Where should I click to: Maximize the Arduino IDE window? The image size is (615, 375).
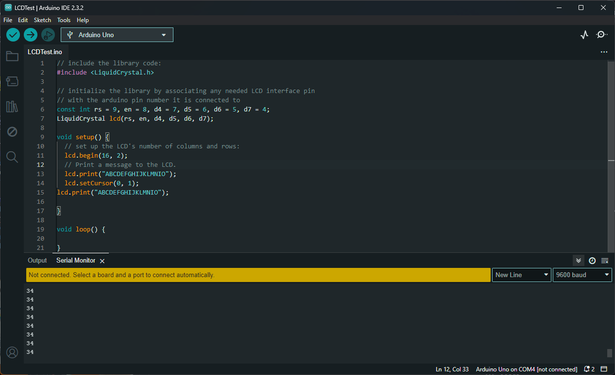581,7
